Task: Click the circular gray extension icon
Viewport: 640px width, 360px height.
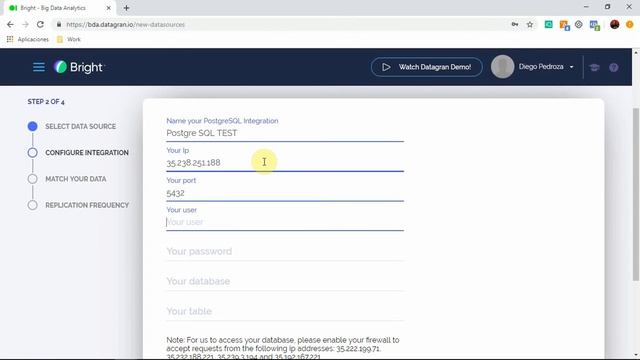Action: 579,24
